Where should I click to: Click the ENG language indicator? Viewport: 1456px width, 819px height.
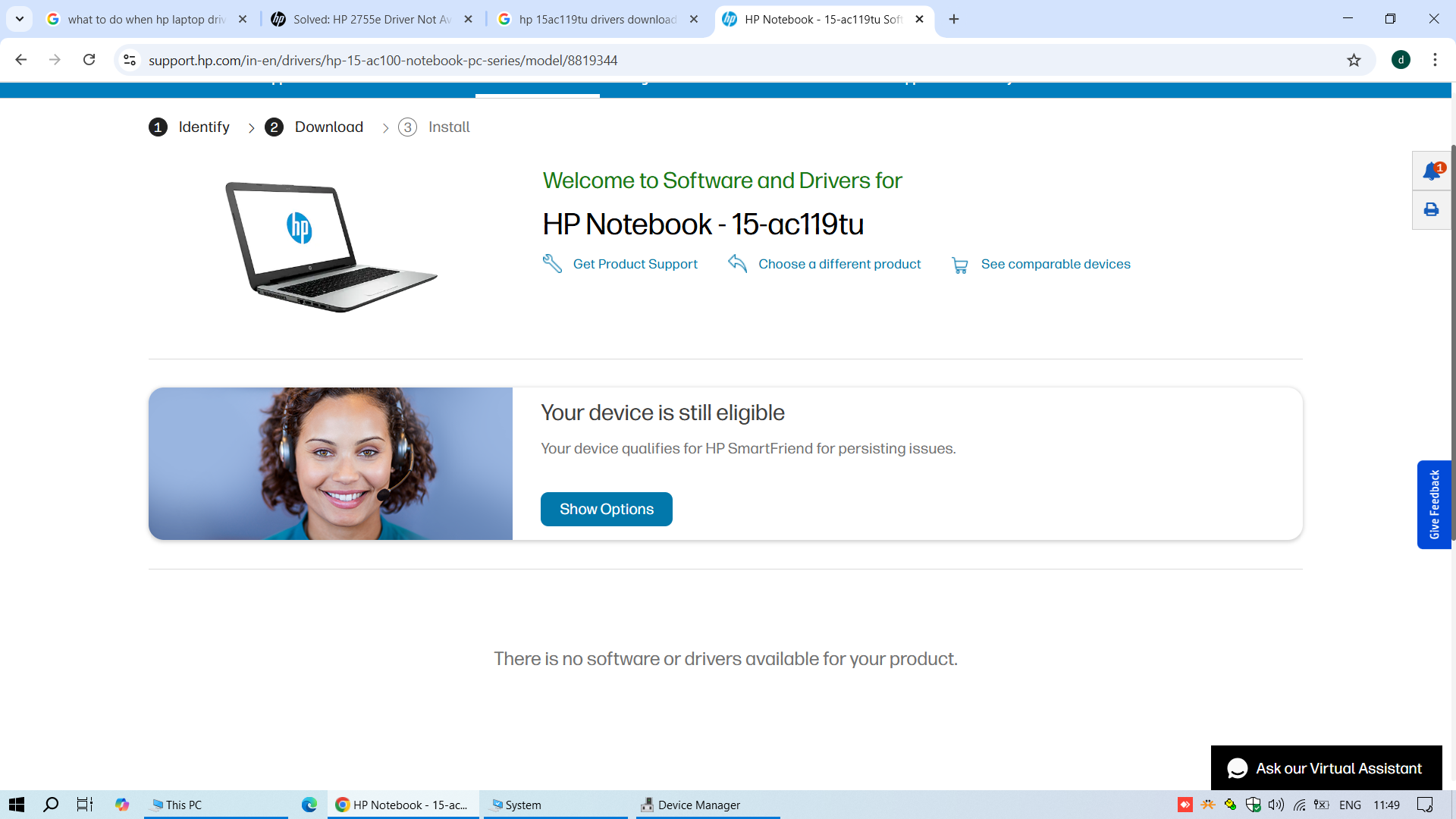click(x=1350, y=805)
